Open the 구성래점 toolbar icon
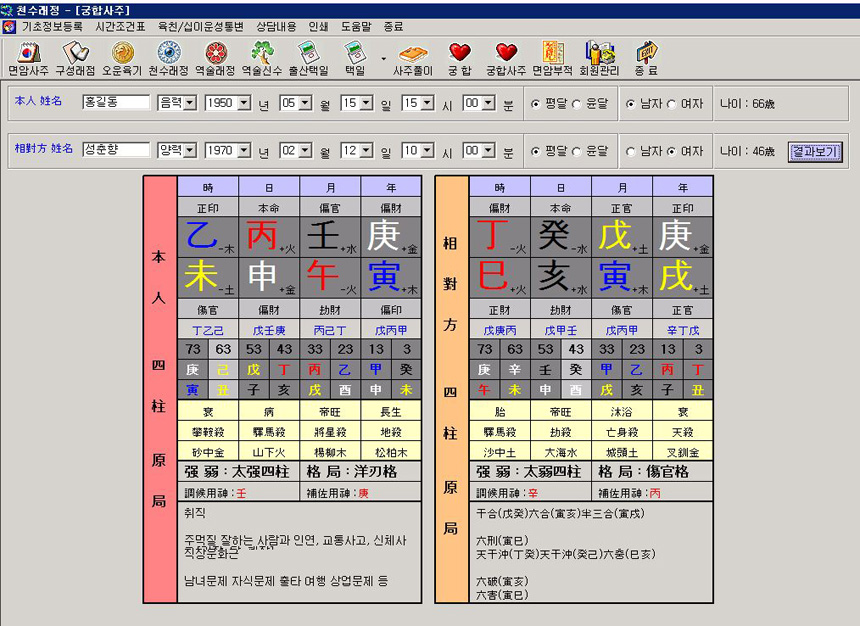 tap(75, 58)
